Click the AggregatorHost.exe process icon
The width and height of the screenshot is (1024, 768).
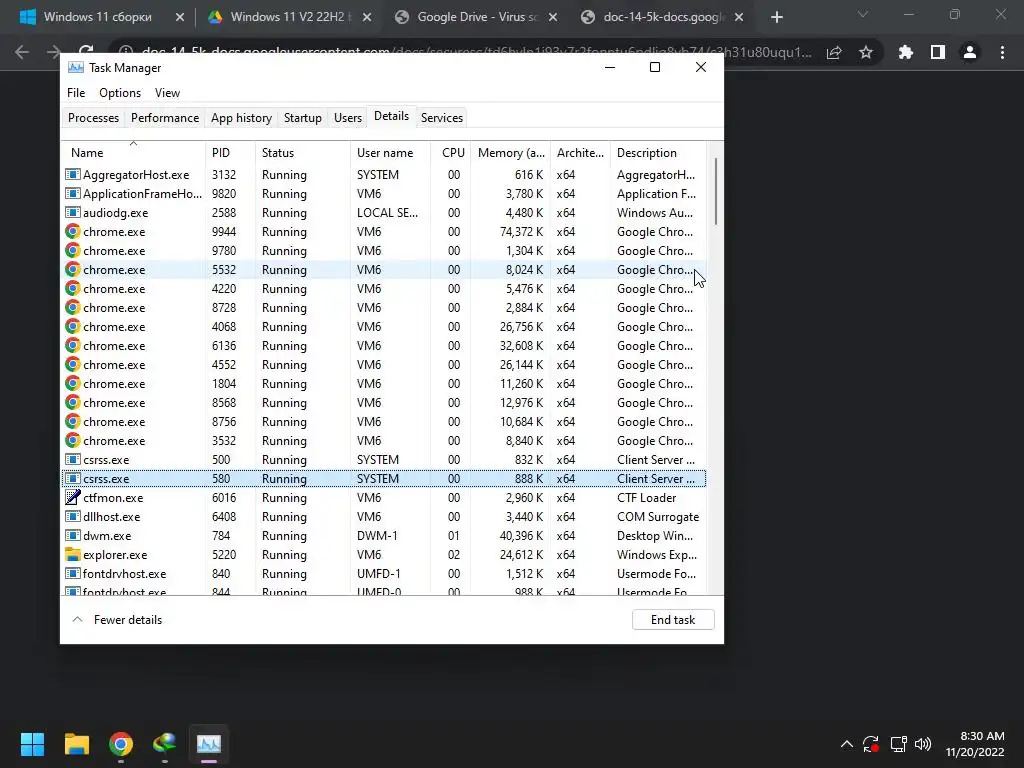point(72,174)
